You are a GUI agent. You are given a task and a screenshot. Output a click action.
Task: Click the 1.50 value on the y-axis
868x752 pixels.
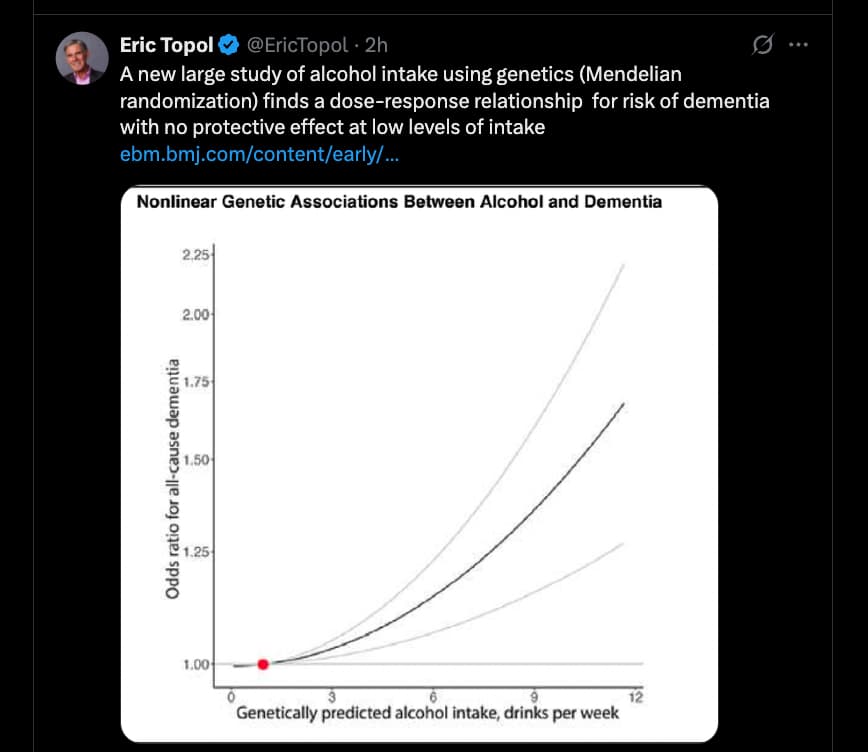(196, 460)
